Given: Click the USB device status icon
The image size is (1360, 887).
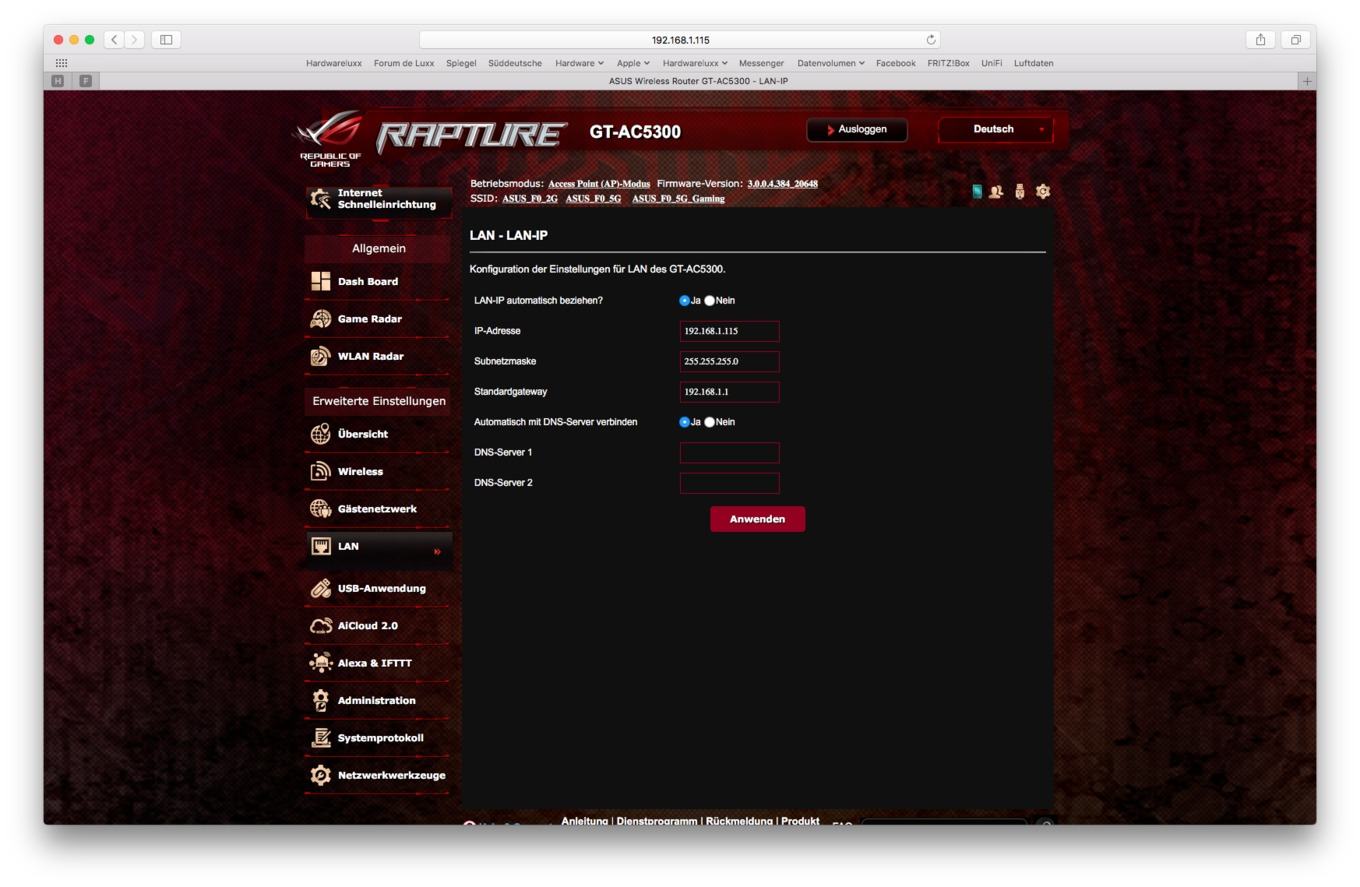Looking at the screenshot, I should [1020, 191].
